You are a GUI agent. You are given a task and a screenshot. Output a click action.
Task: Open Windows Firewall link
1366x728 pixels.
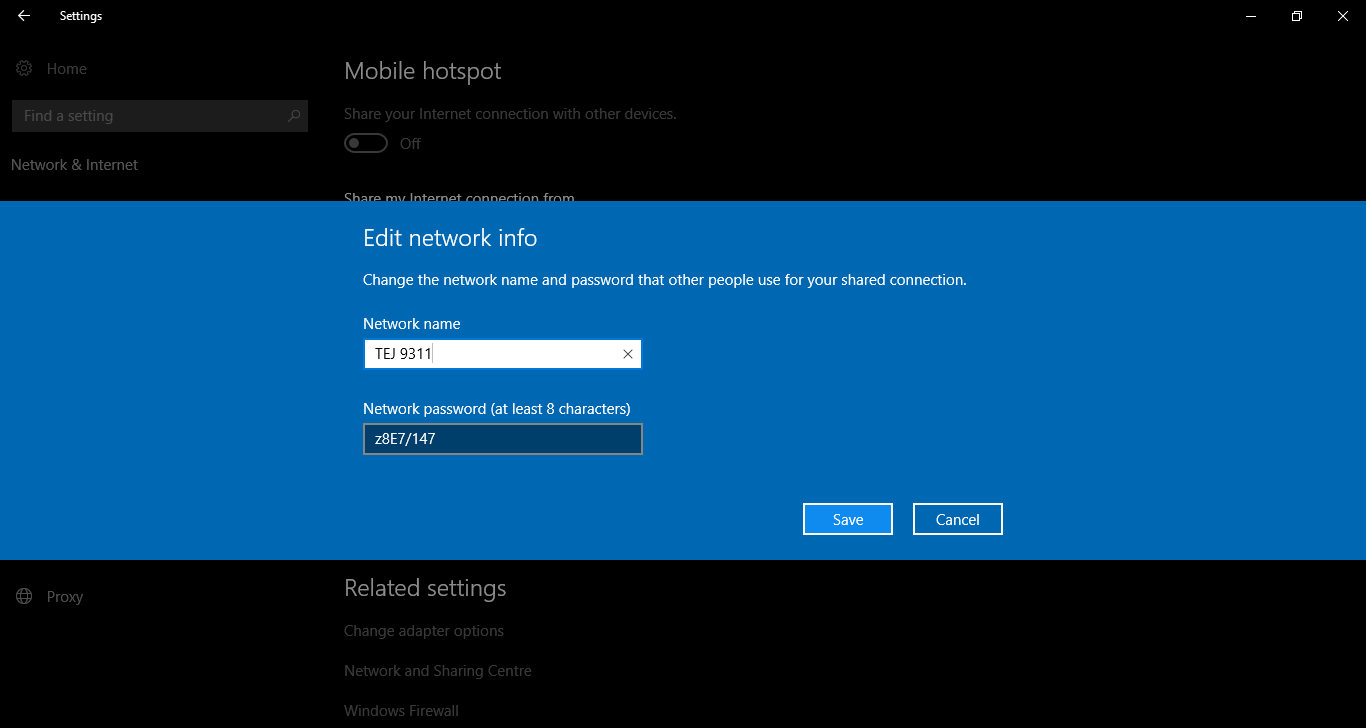coord(401,711)
